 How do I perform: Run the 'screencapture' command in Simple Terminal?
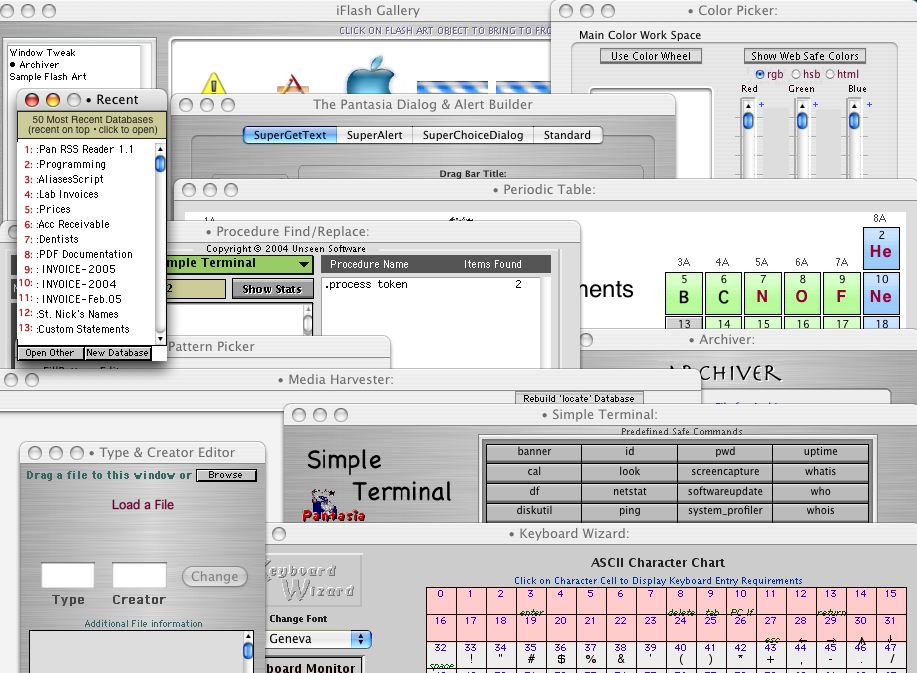click(x=725, y=472)
